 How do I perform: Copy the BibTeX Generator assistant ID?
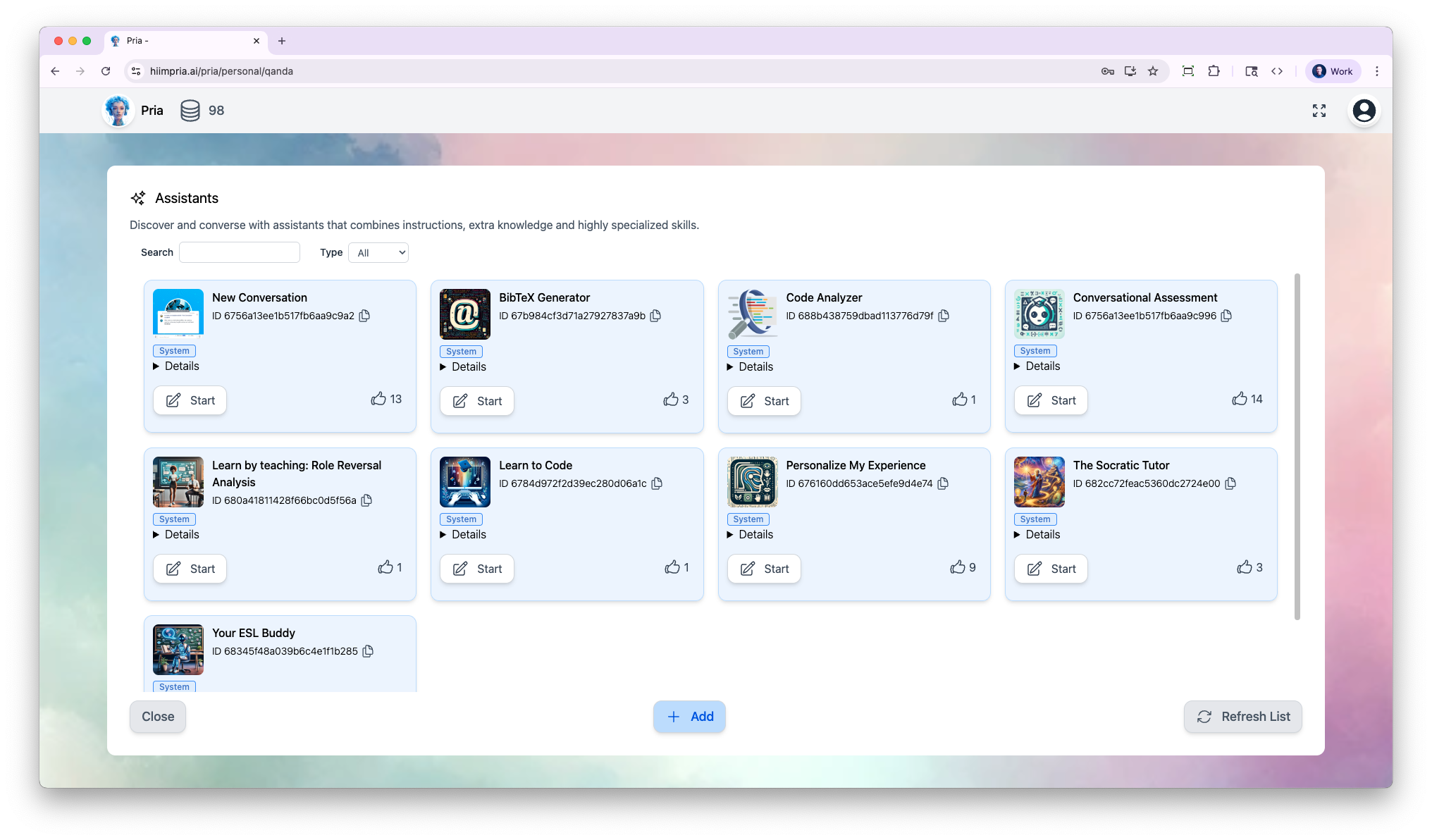tap(655, 316)
